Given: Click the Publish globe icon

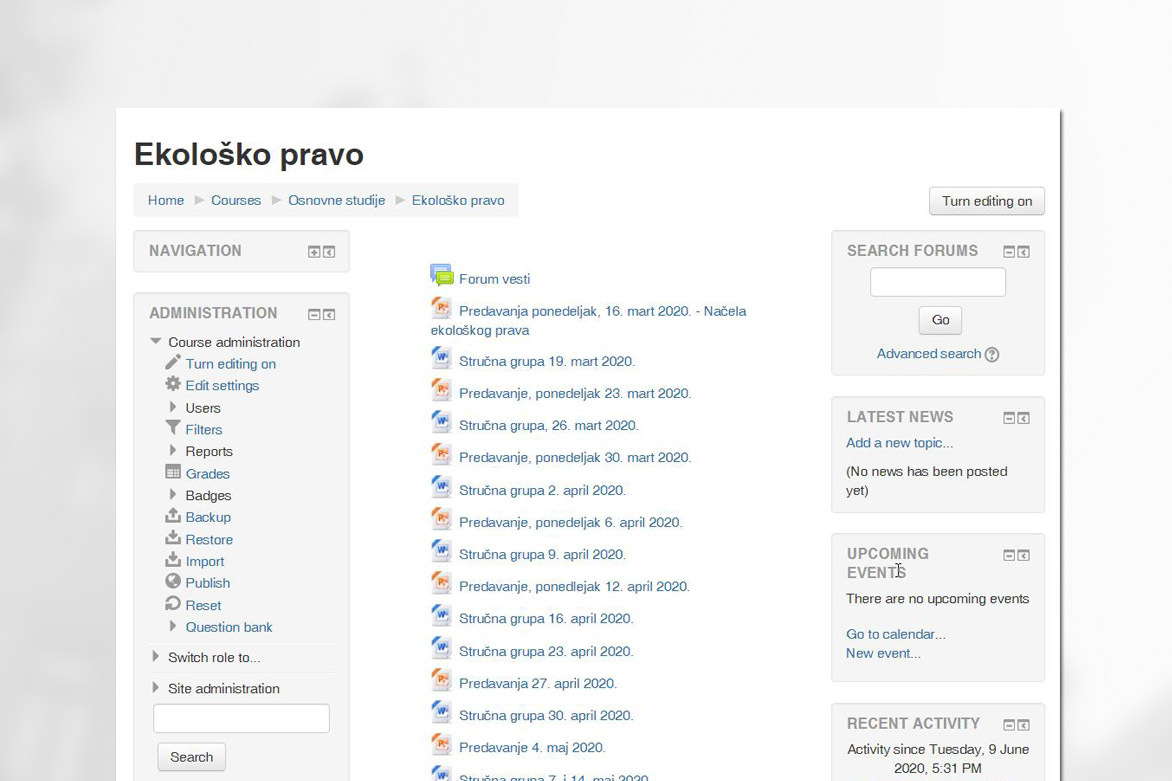Looking at the screenshot, I should (173, 582).
